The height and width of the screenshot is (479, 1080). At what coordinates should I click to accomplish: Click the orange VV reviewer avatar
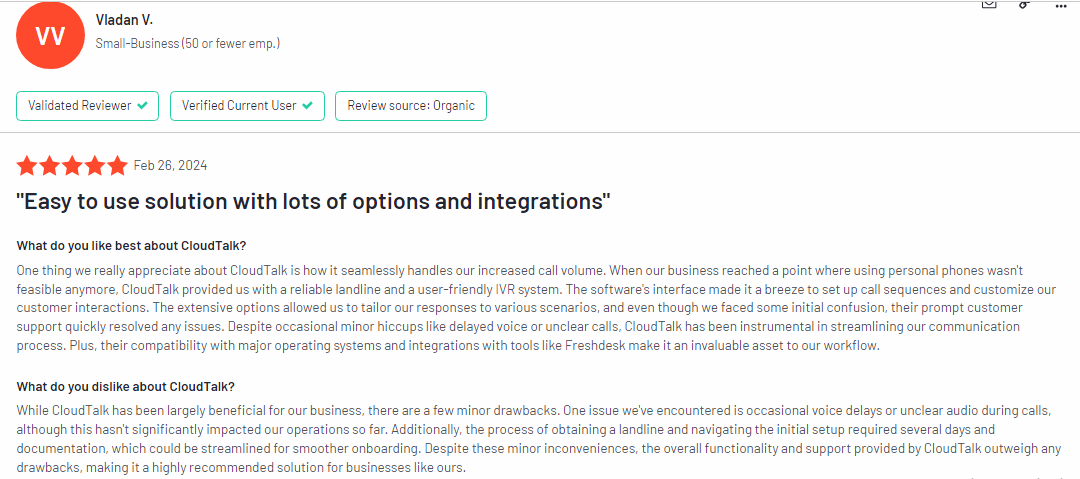[50, 36]
